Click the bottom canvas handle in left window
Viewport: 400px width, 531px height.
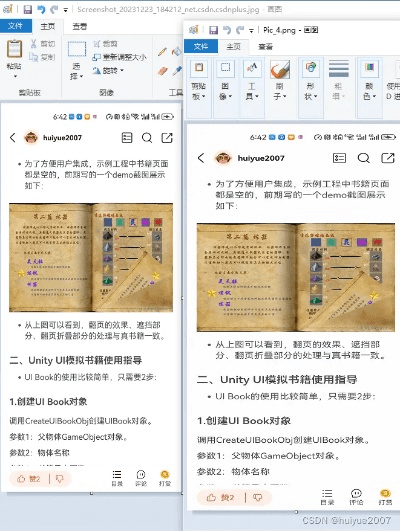[x=91, y=494]
